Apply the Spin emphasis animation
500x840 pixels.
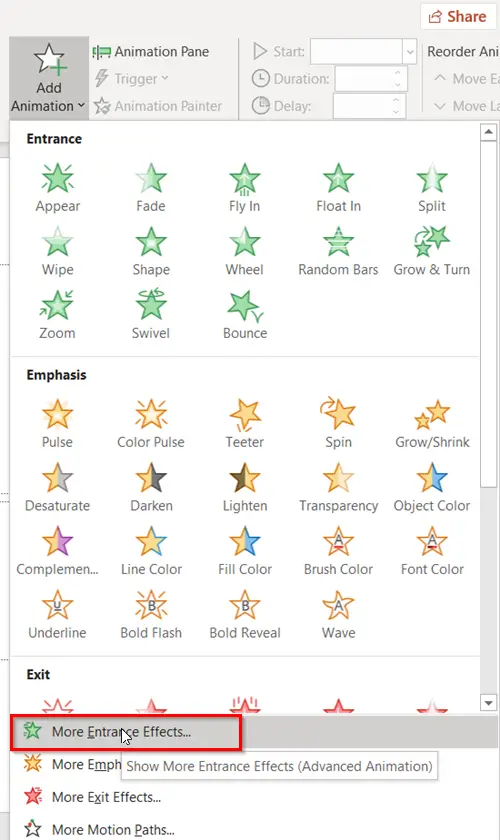pos(338,424)
